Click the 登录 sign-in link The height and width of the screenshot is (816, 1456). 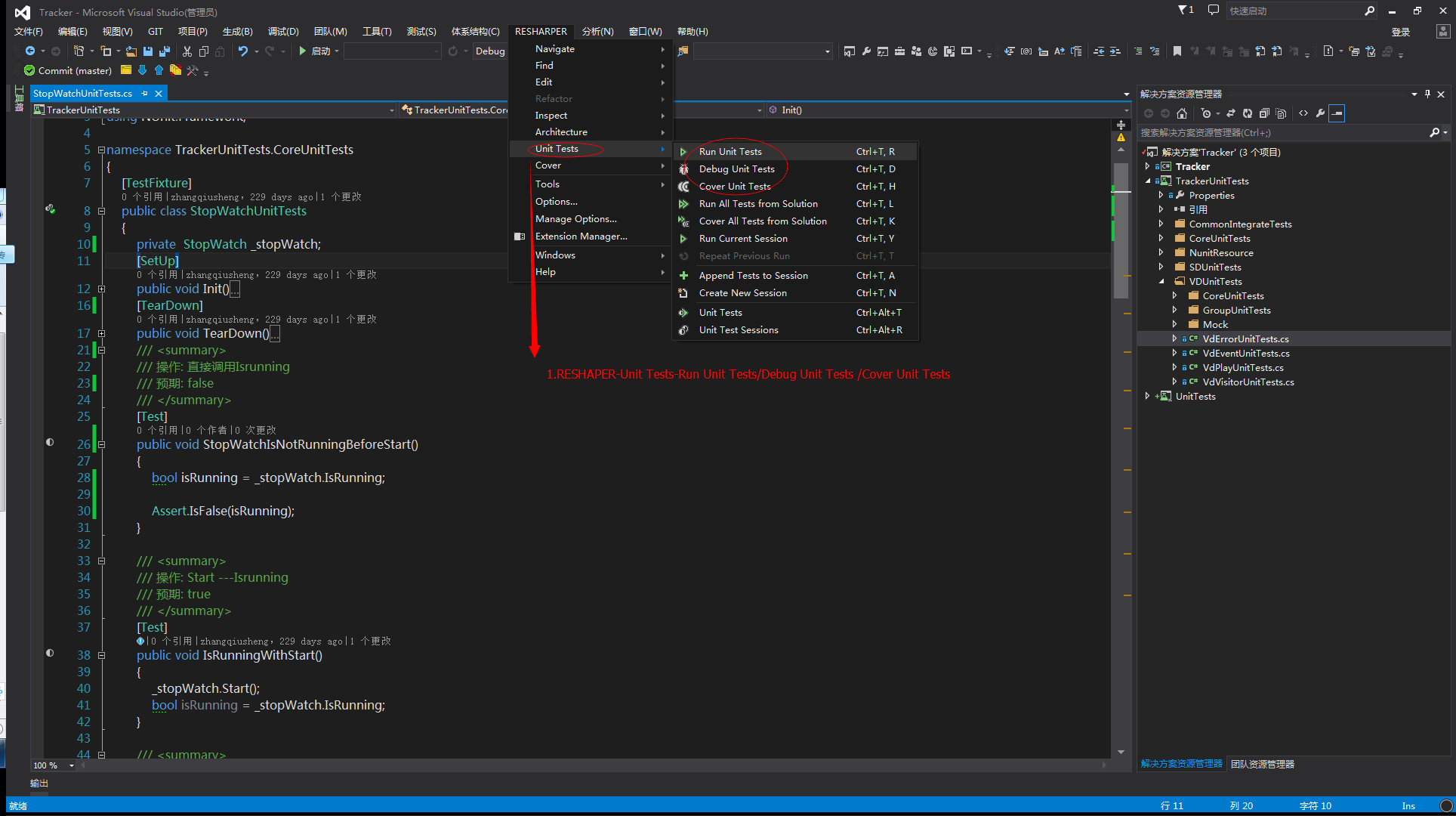pos(1401,32)
